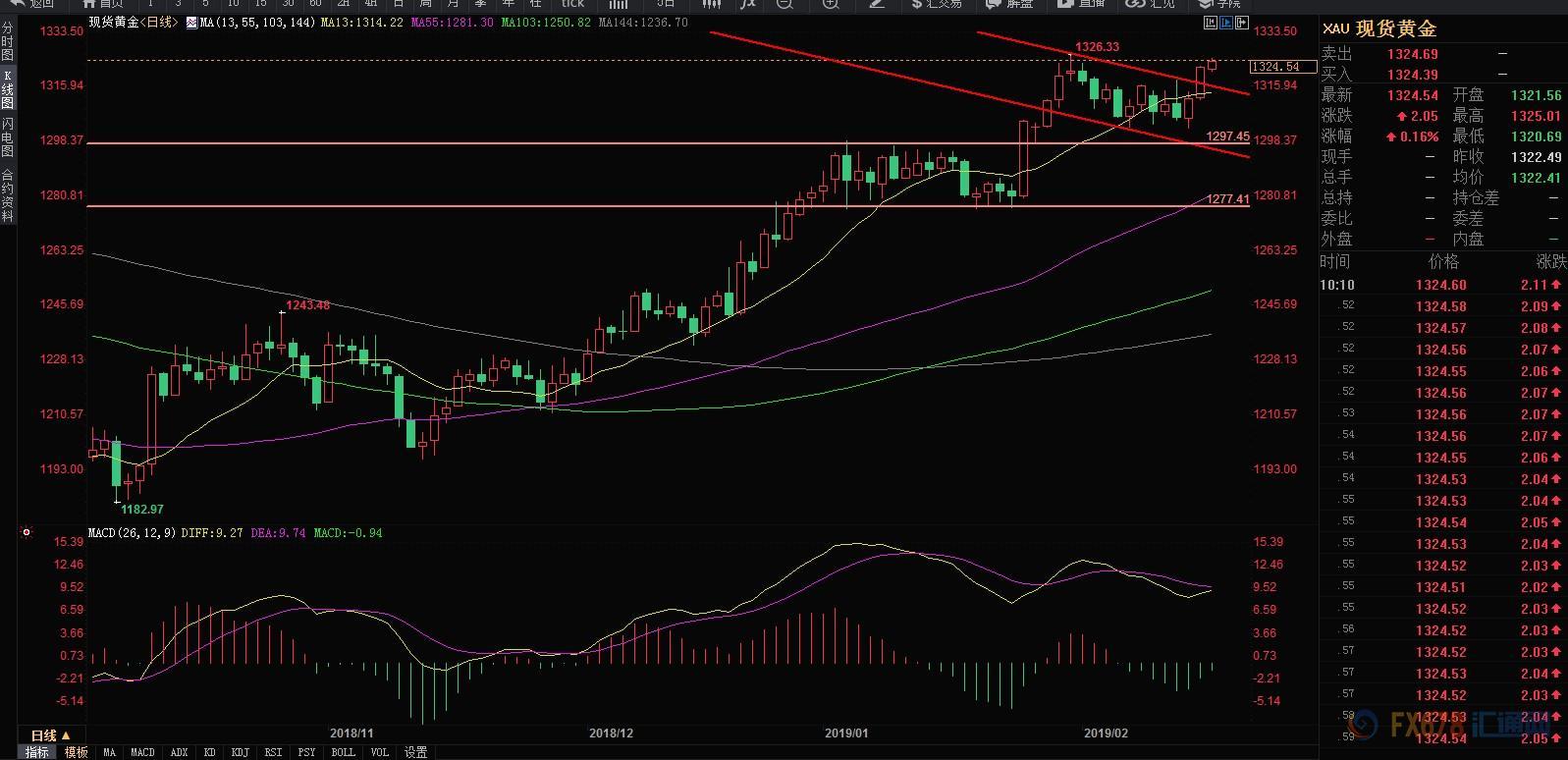Click the 2019/02 date marker on time axis
1568x760 pixels.
click(x=1106, y=733)
